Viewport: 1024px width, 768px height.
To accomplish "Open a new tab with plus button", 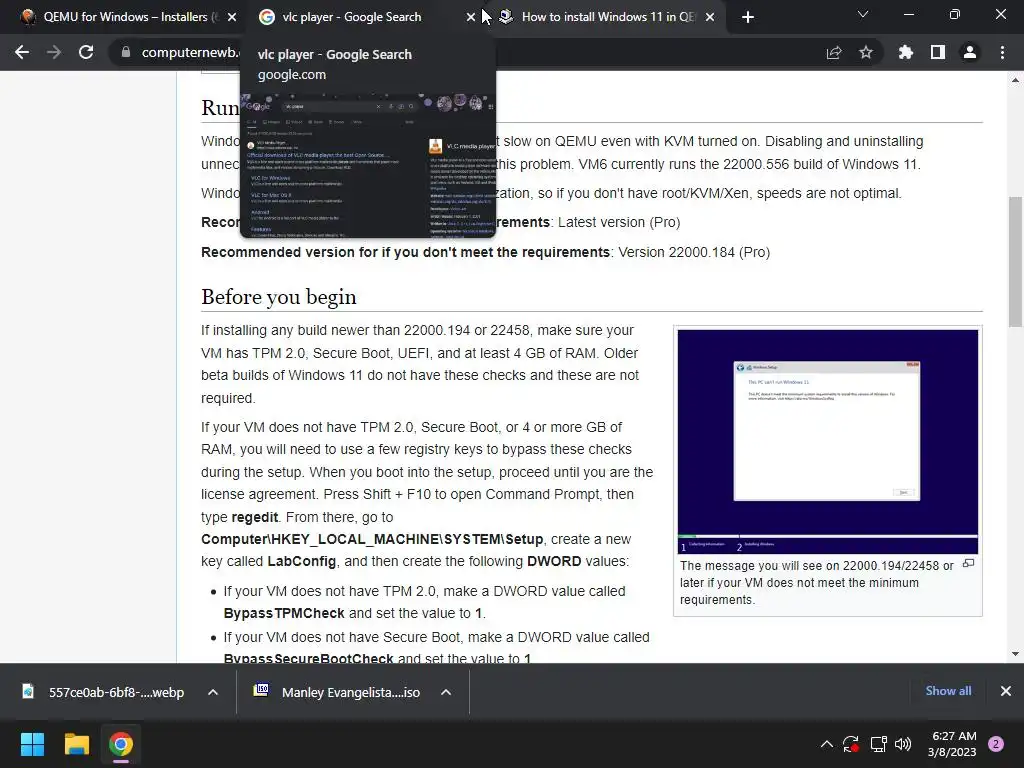I will (748, 17).
